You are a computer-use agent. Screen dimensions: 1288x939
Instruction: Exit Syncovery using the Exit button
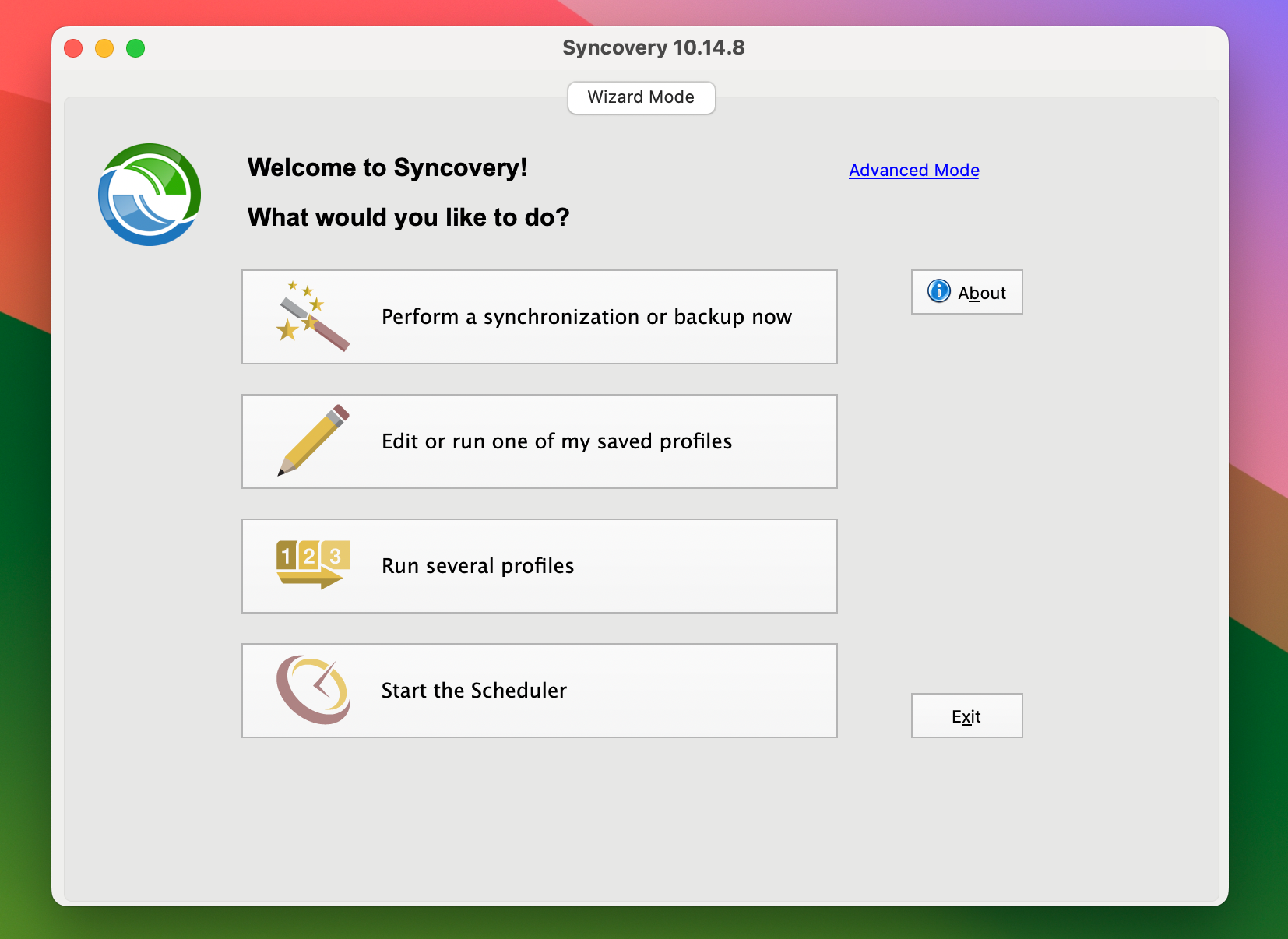coord(966,716)
